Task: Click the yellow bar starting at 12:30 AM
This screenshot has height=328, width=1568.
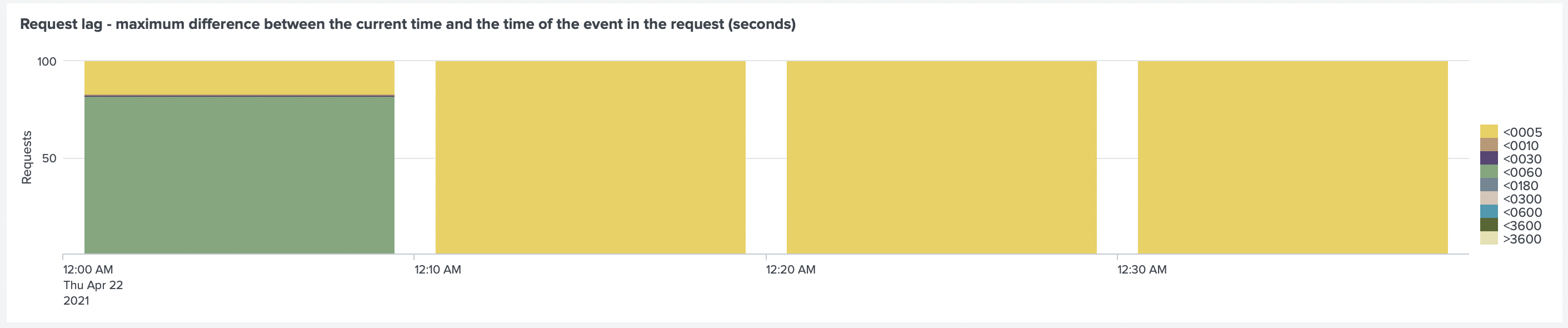Action: (x=1293, y=157)
